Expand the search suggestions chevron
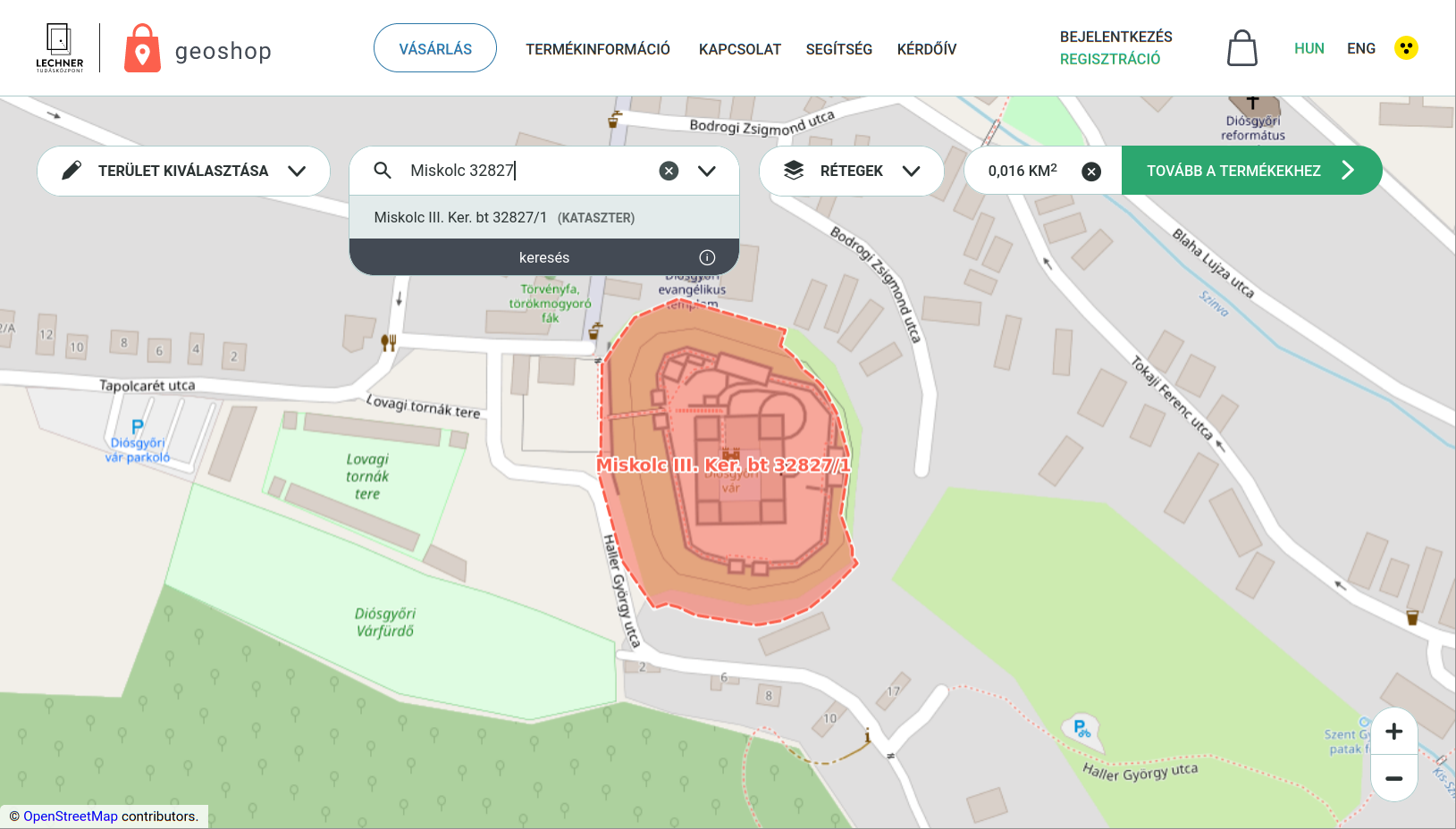1456x829 pixels. click(x=707, y=172)
